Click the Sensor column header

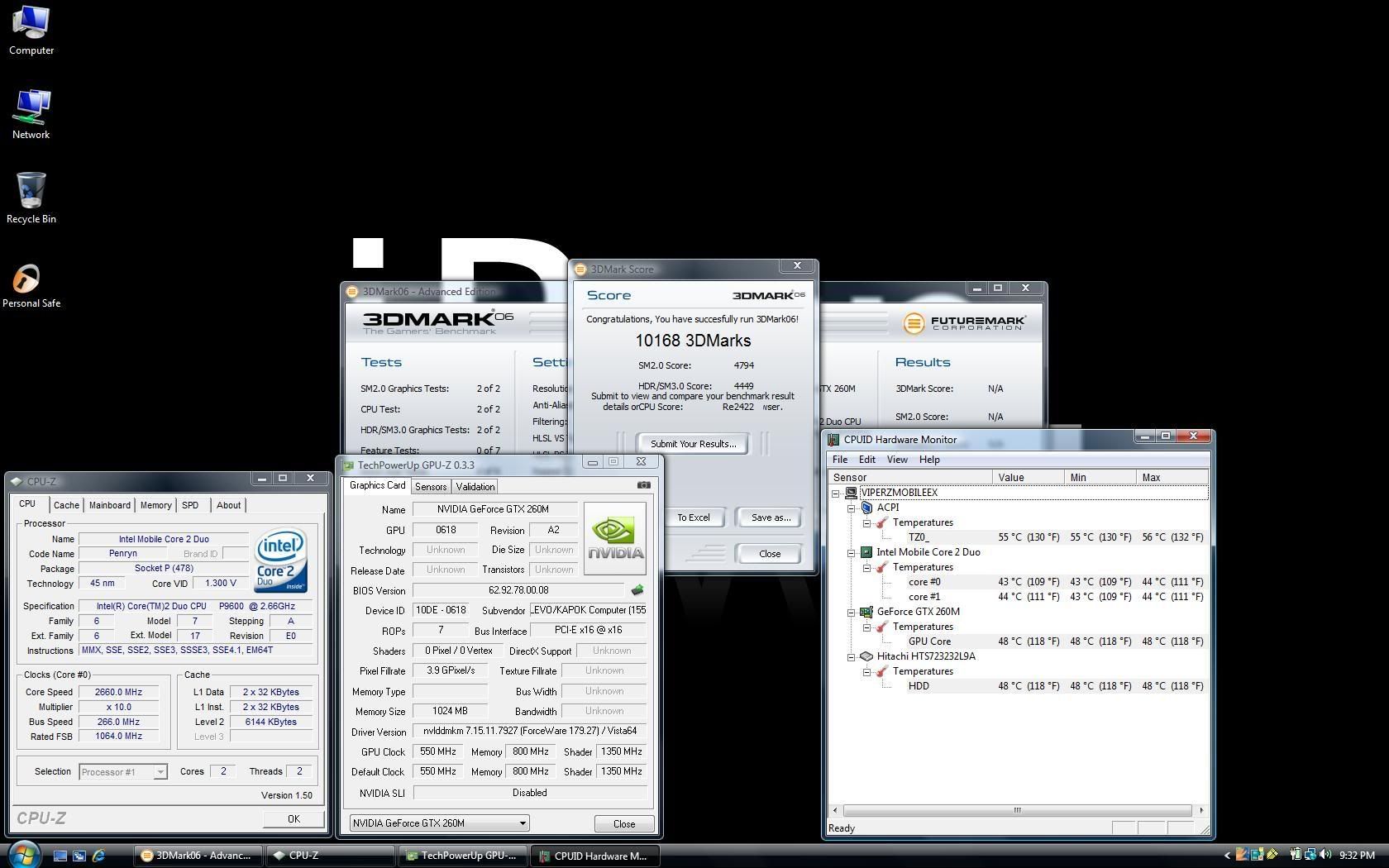coord(910,478)
